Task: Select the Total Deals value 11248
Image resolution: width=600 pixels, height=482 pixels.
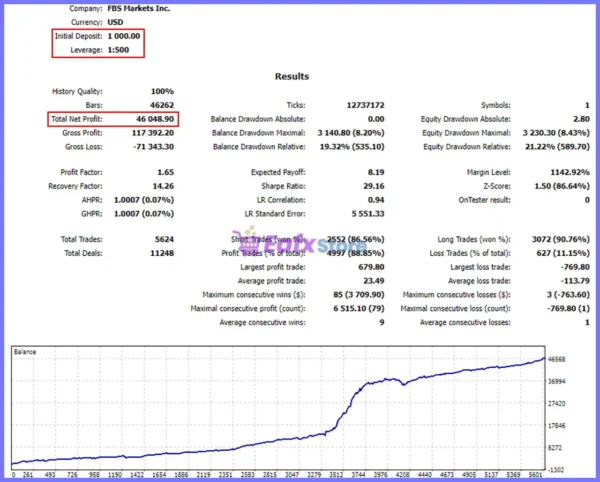Action: click(162, 253)
